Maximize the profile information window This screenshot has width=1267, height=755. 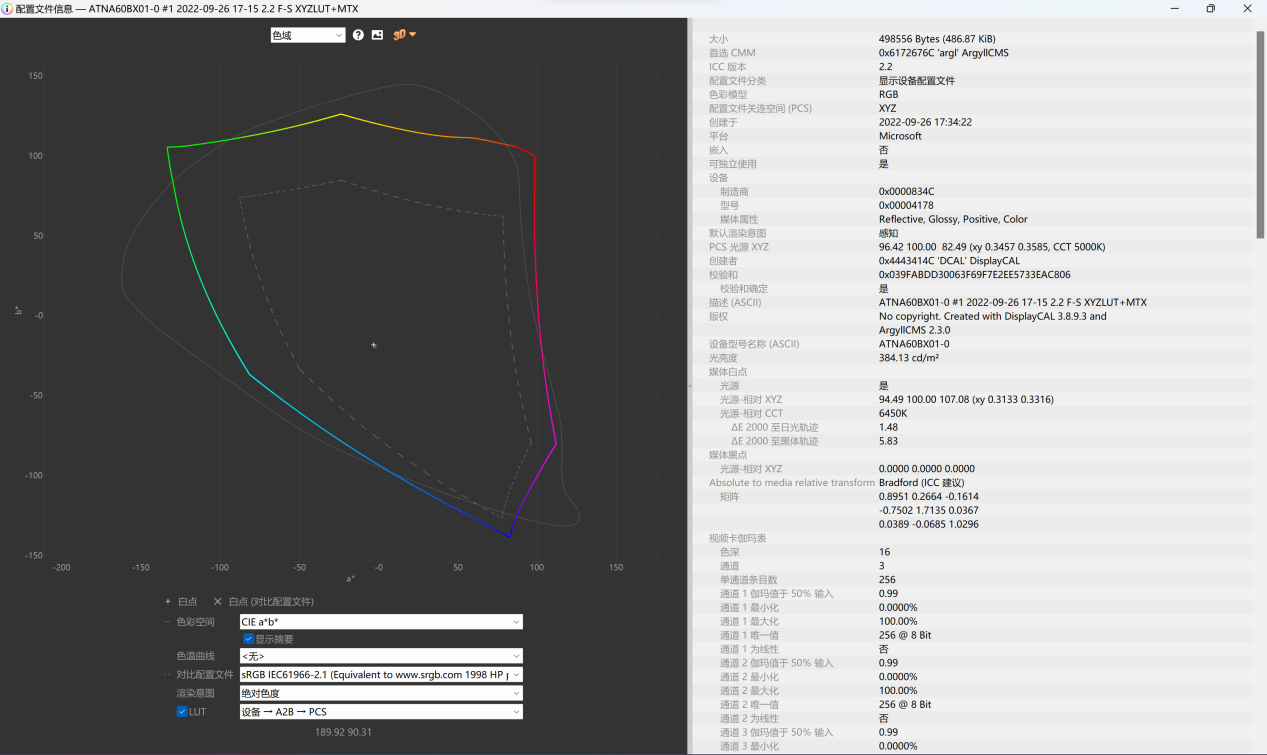(x=1210, y=8)
